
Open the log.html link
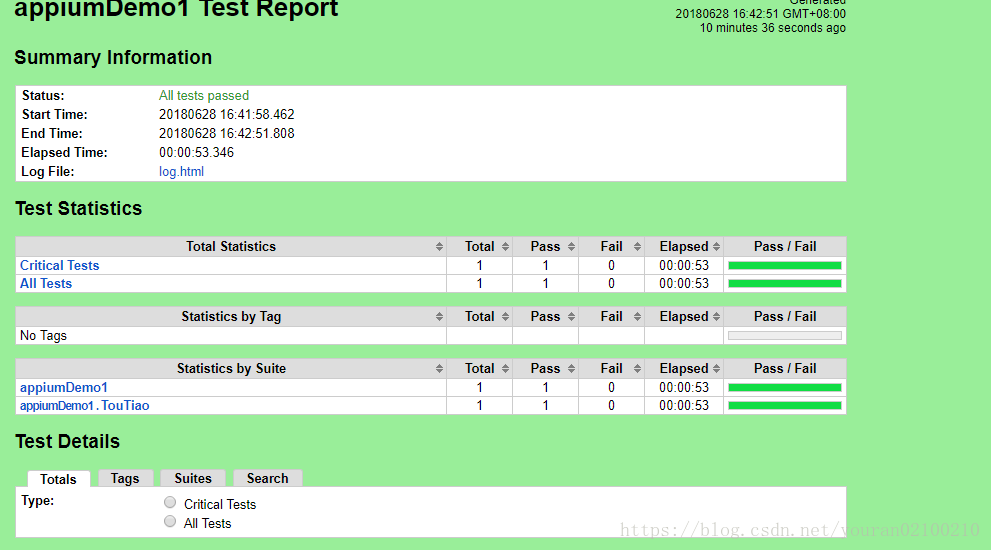pos(181,171)
